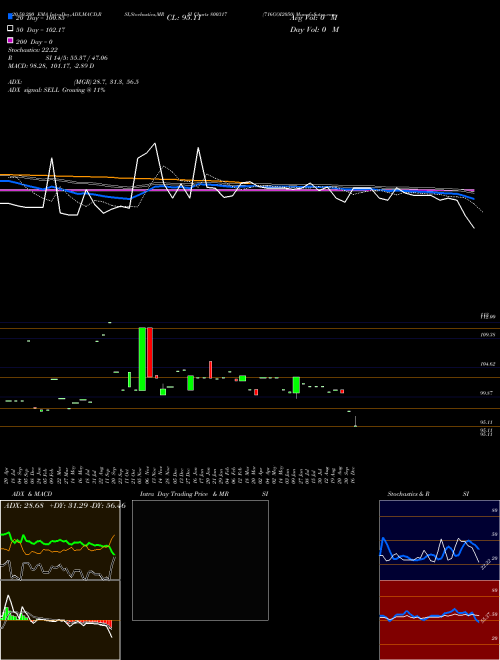Click the 'Intra Day Trading Price & MR SI' title
This screenshot has width=500, height=660.
[x=204, y=494]
